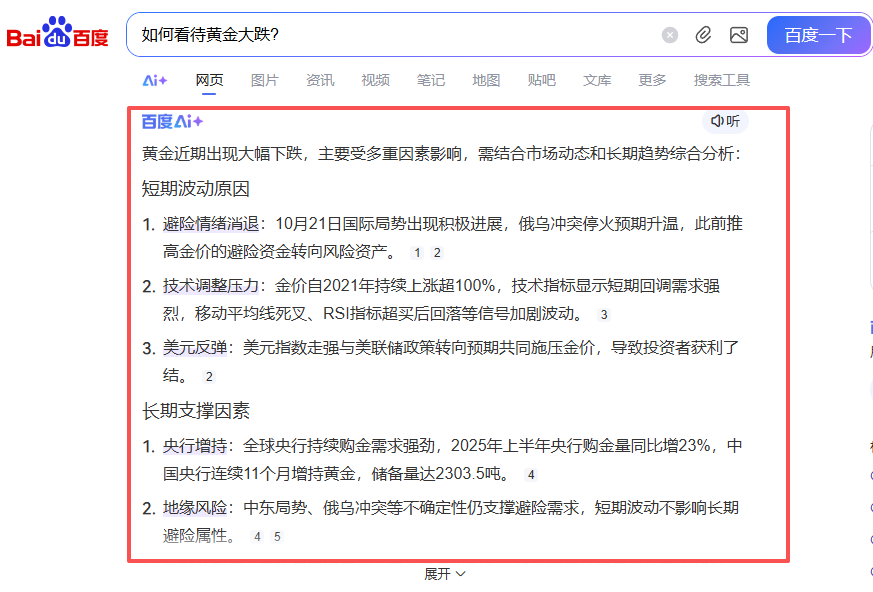Expand the AI answer via 展开

point(438,574)
